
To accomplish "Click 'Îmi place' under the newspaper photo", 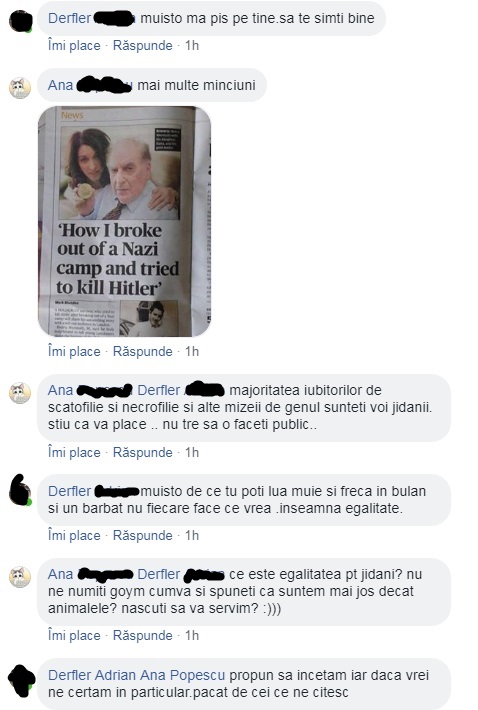I will tap(74, 351).
